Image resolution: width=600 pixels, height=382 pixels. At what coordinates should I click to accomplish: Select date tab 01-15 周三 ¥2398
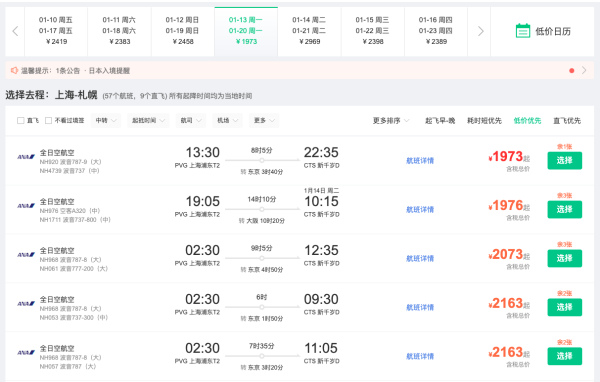(x=372, y=31)
